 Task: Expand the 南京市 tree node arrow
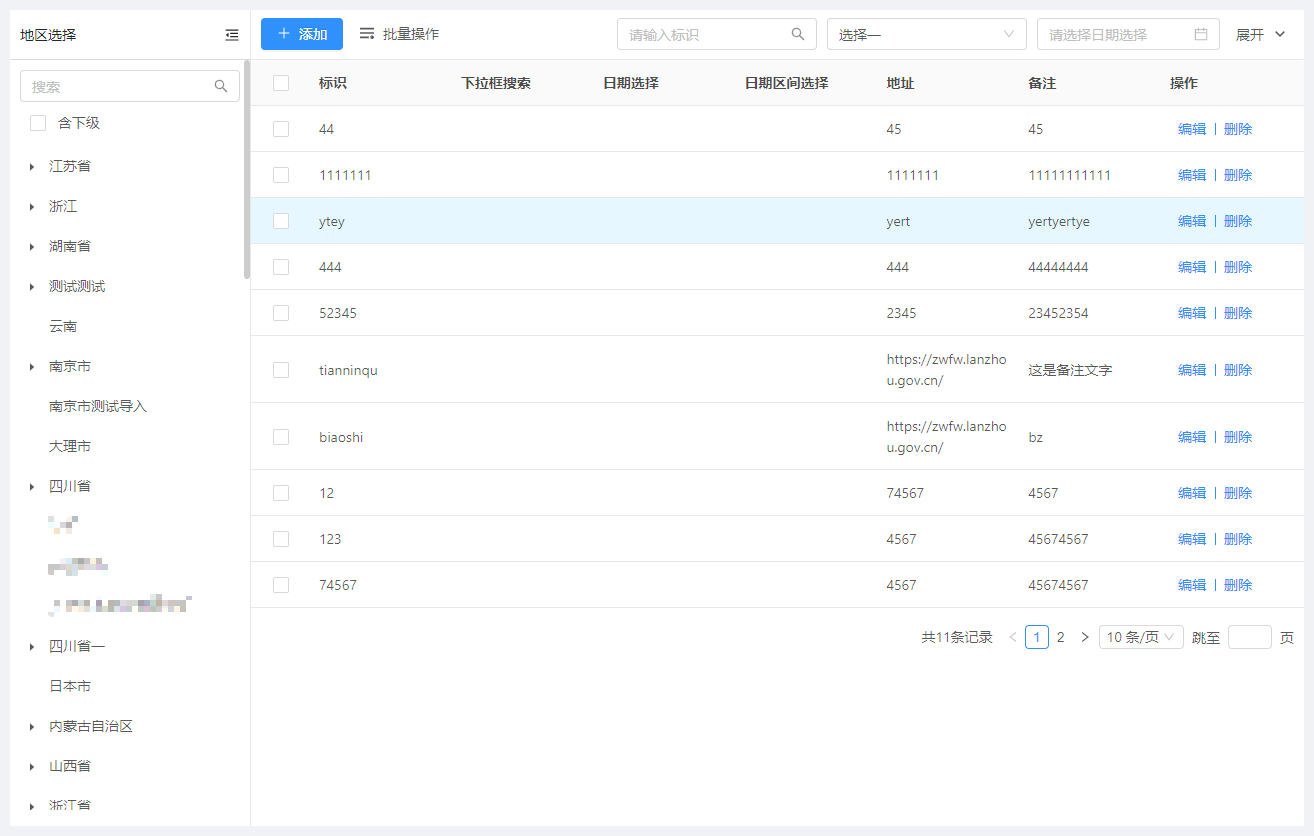[x=32, y=366]
